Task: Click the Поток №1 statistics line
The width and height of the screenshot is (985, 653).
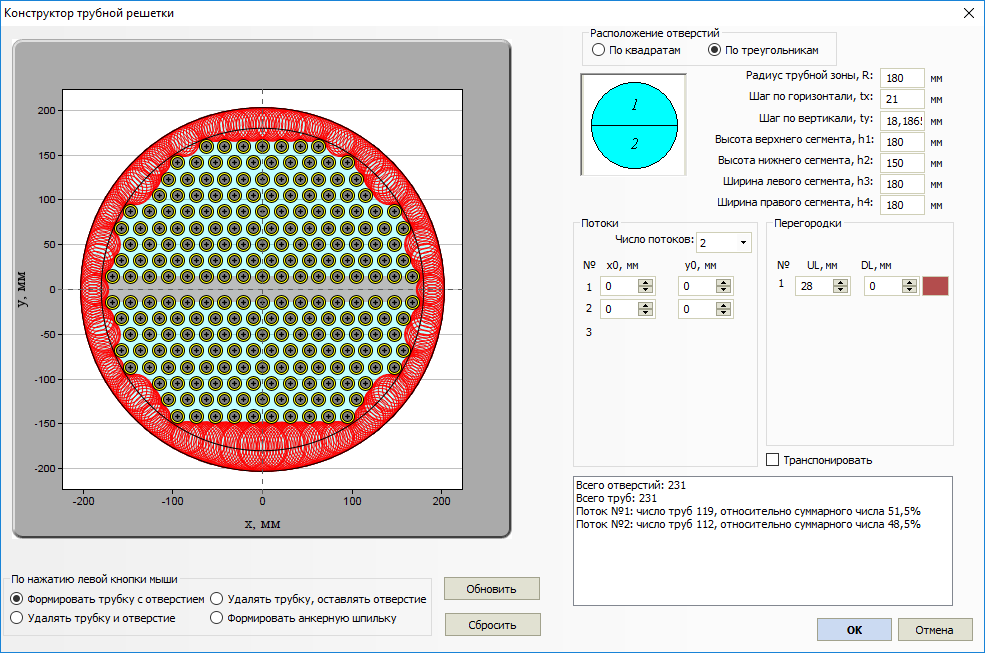Action: click(748, 511)
